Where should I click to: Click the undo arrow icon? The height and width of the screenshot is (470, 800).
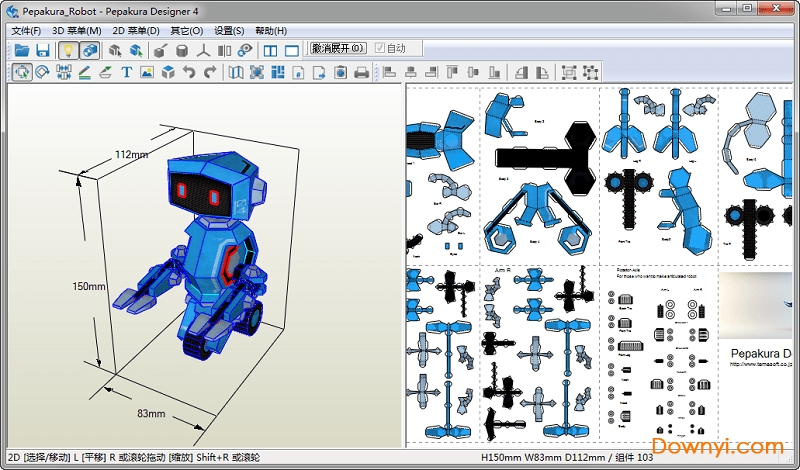click(x=189, y=72)
